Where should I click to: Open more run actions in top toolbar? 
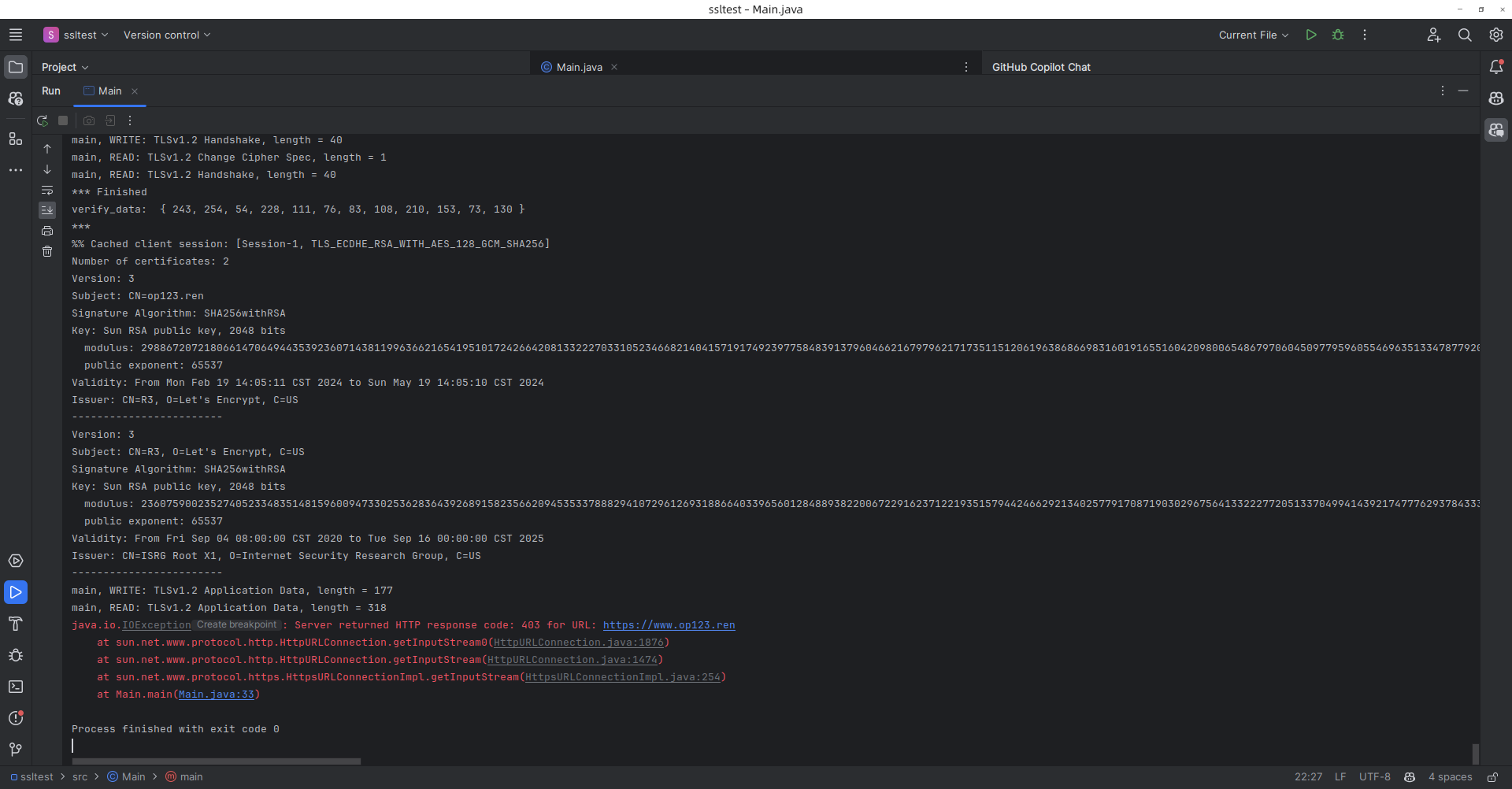pyautogui.click(x=1365, y=35)
